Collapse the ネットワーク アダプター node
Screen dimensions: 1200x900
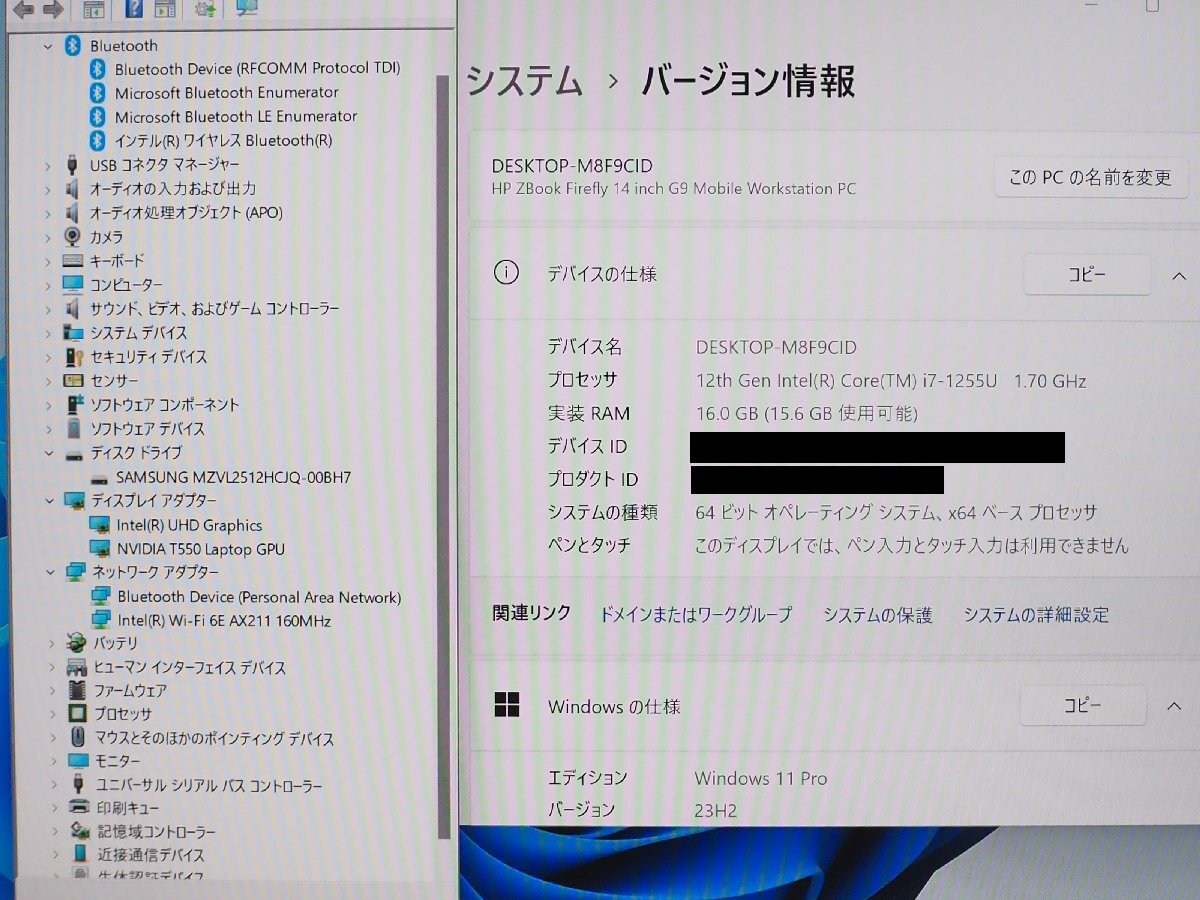tap(51, 572)
